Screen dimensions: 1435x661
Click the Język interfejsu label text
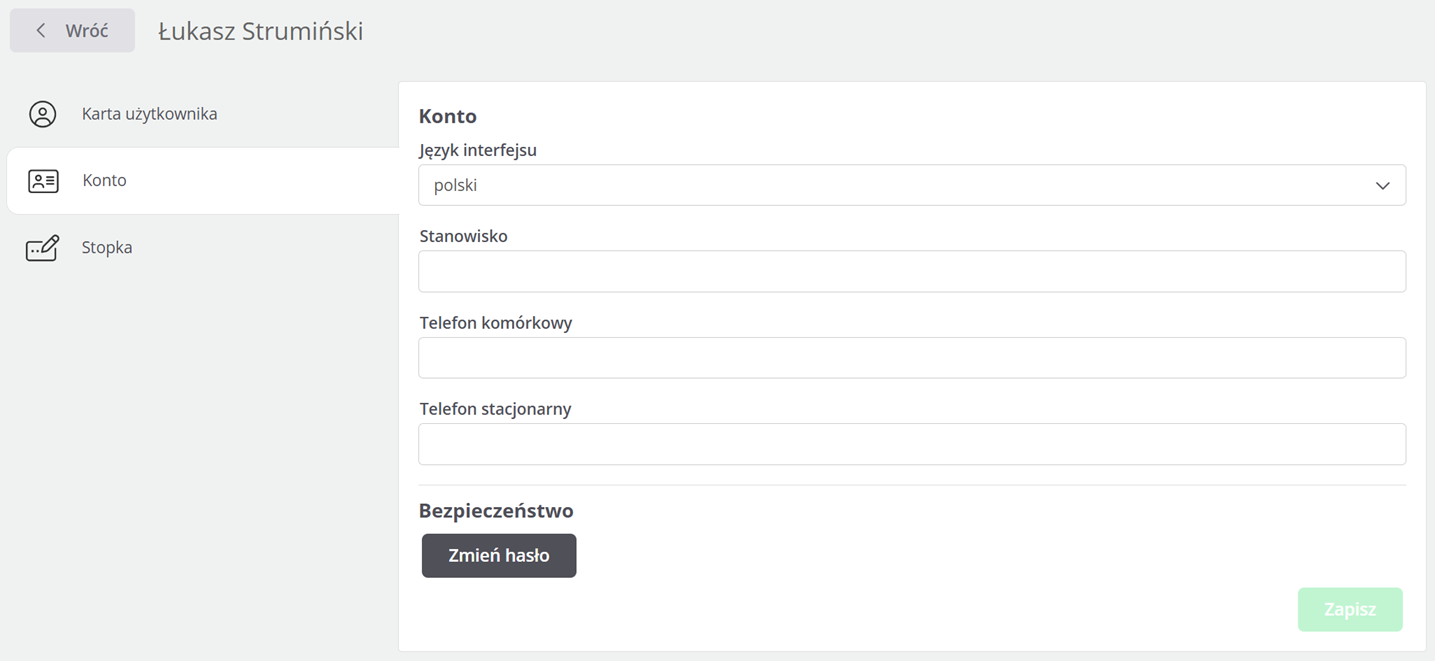pos(478,150)
